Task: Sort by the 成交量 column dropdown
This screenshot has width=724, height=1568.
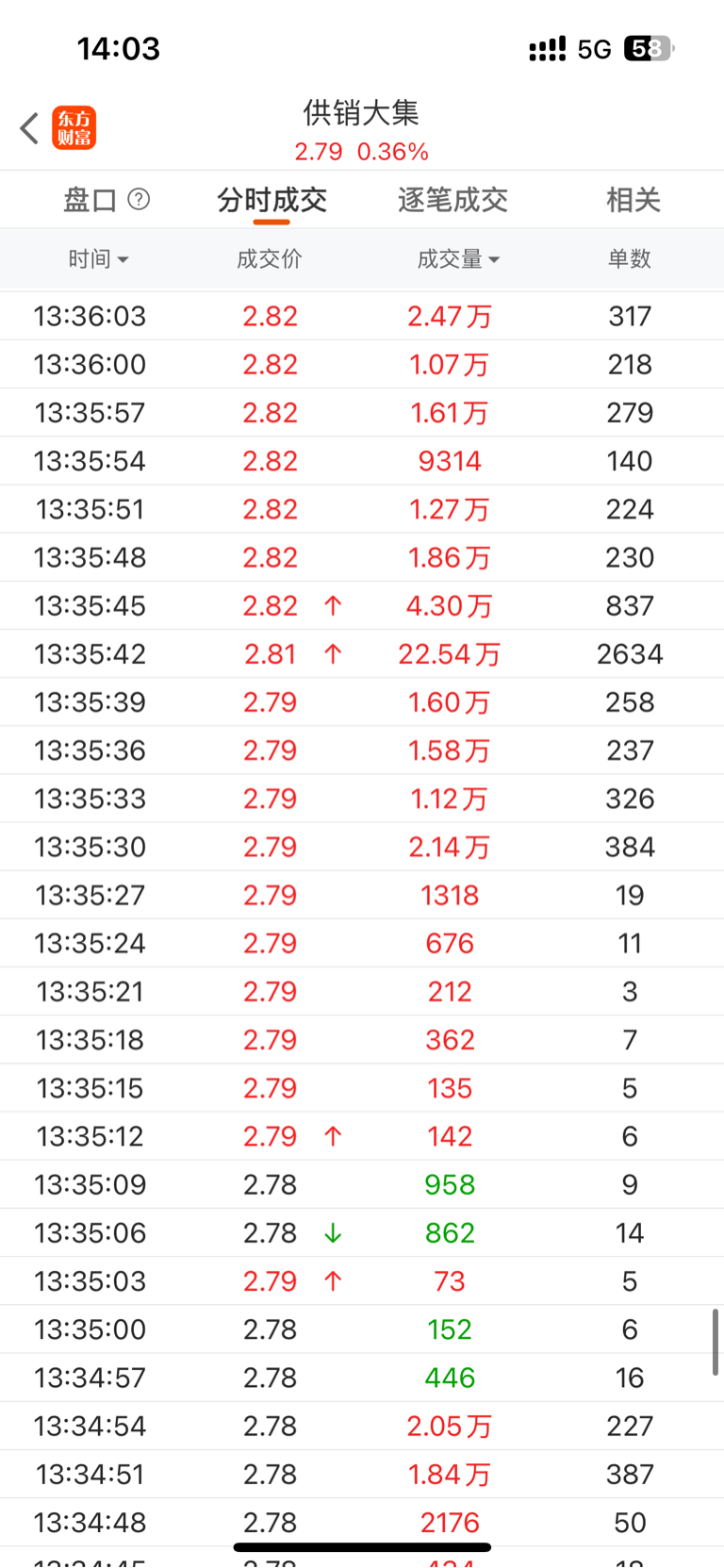Action: (x=458, y=258)
